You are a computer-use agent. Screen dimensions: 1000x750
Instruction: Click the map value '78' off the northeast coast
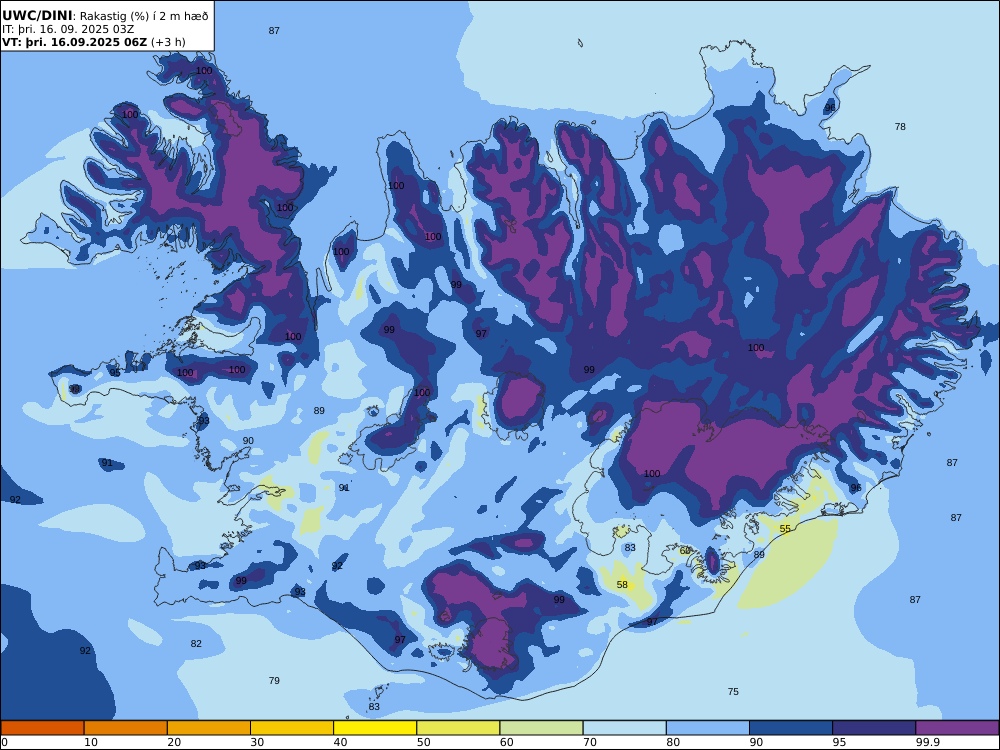900,126
